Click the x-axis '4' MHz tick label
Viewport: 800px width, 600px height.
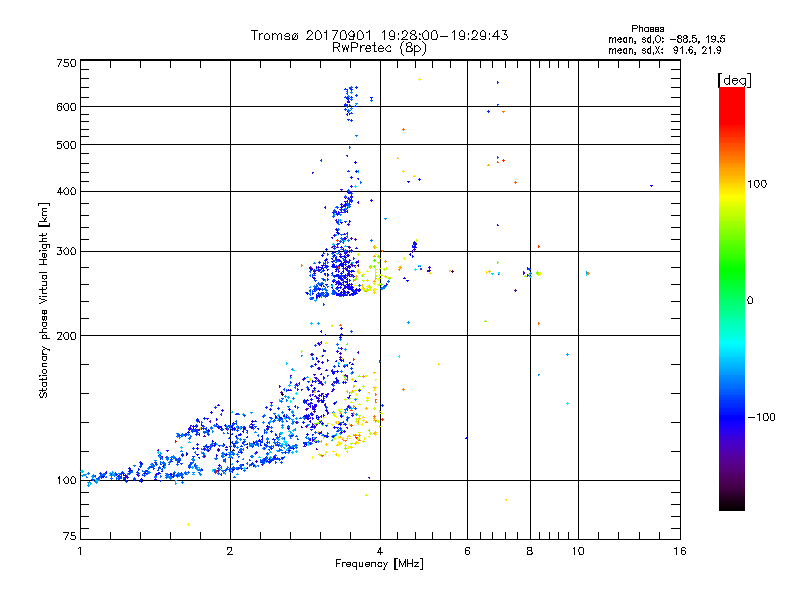point(380,551)
